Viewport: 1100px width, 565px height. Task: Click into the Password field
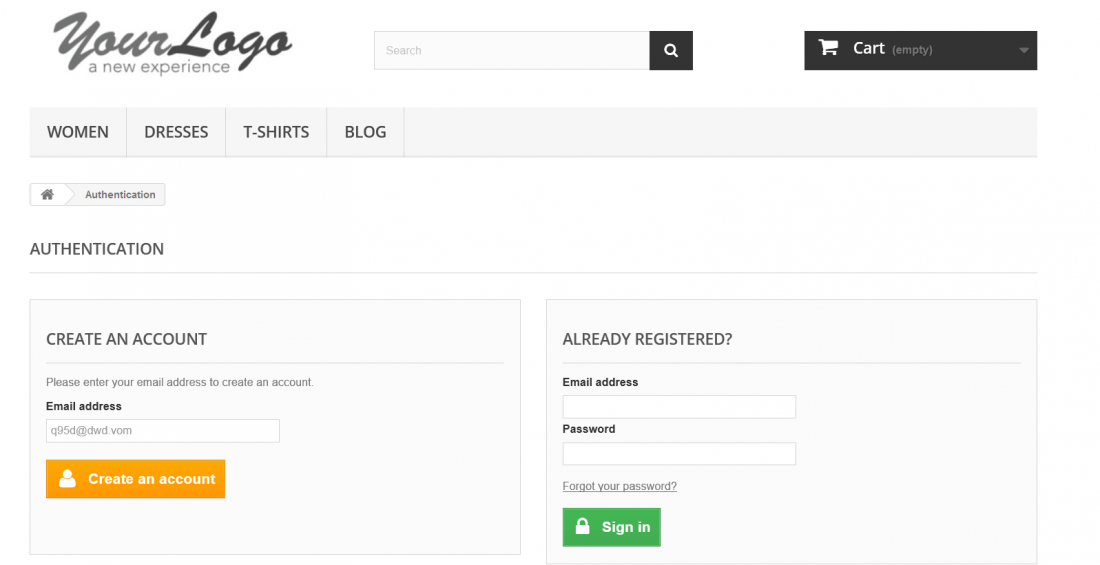[679, 453]
